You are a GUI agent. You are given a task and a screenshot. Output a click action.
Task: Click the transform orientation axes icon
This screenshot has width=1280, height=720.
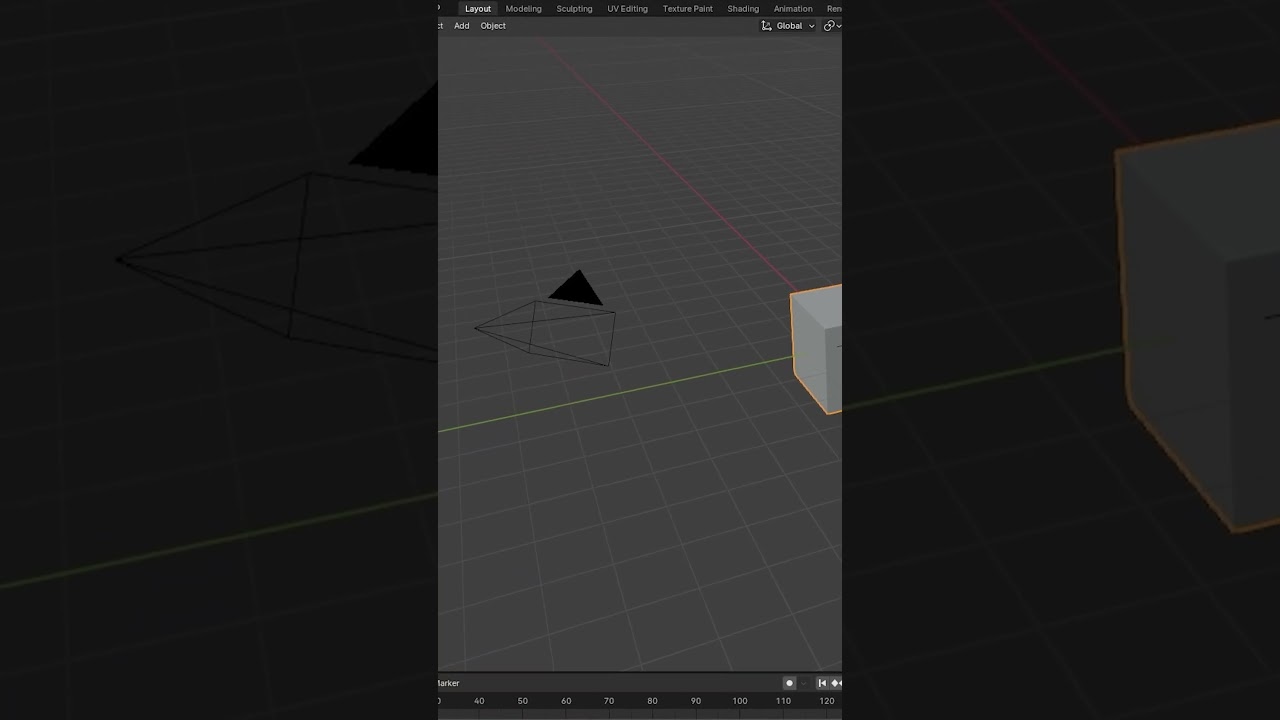coord(767,26)
